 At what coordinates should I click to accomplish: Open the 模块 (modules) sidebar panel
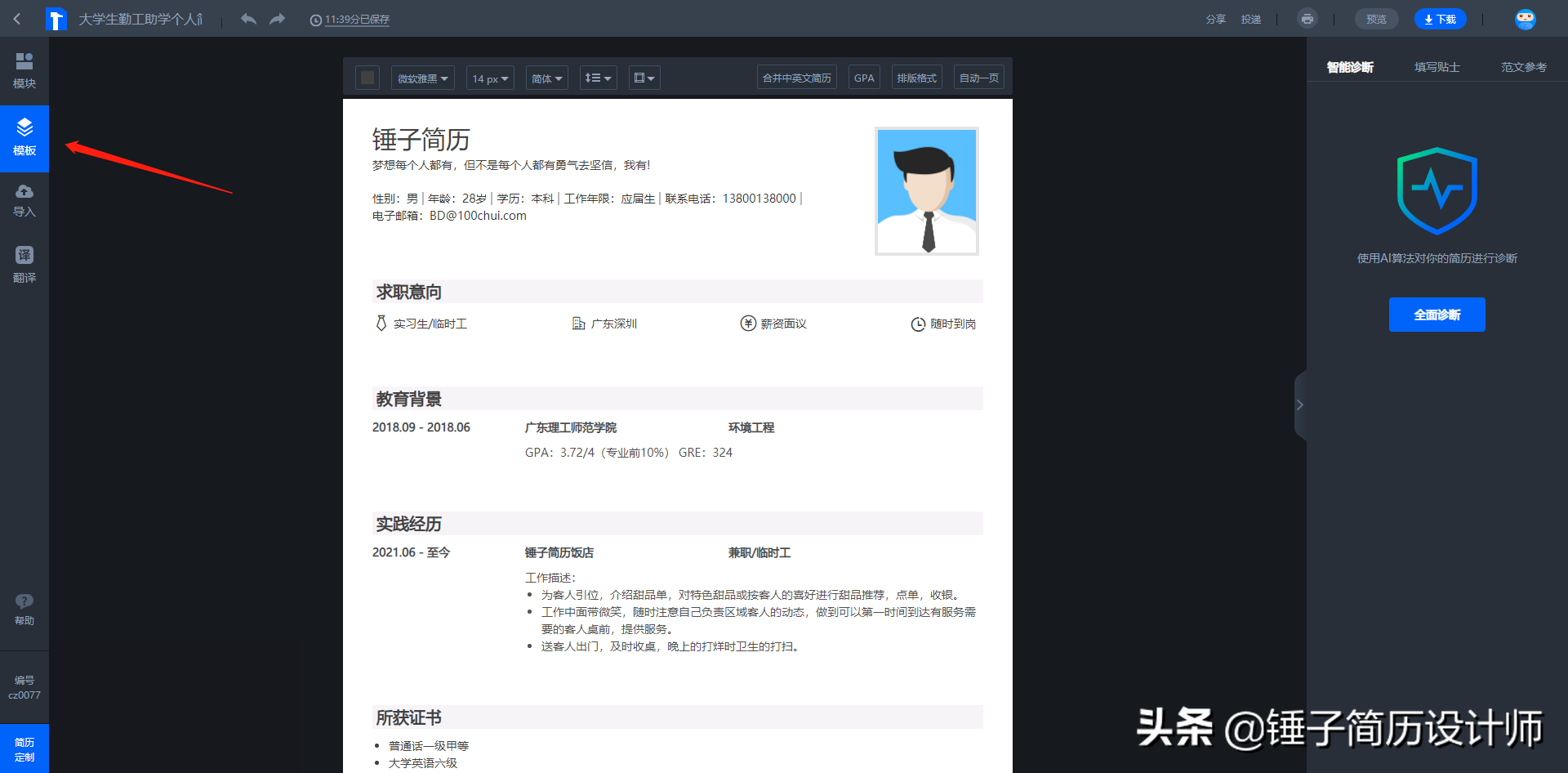point(24,70)
